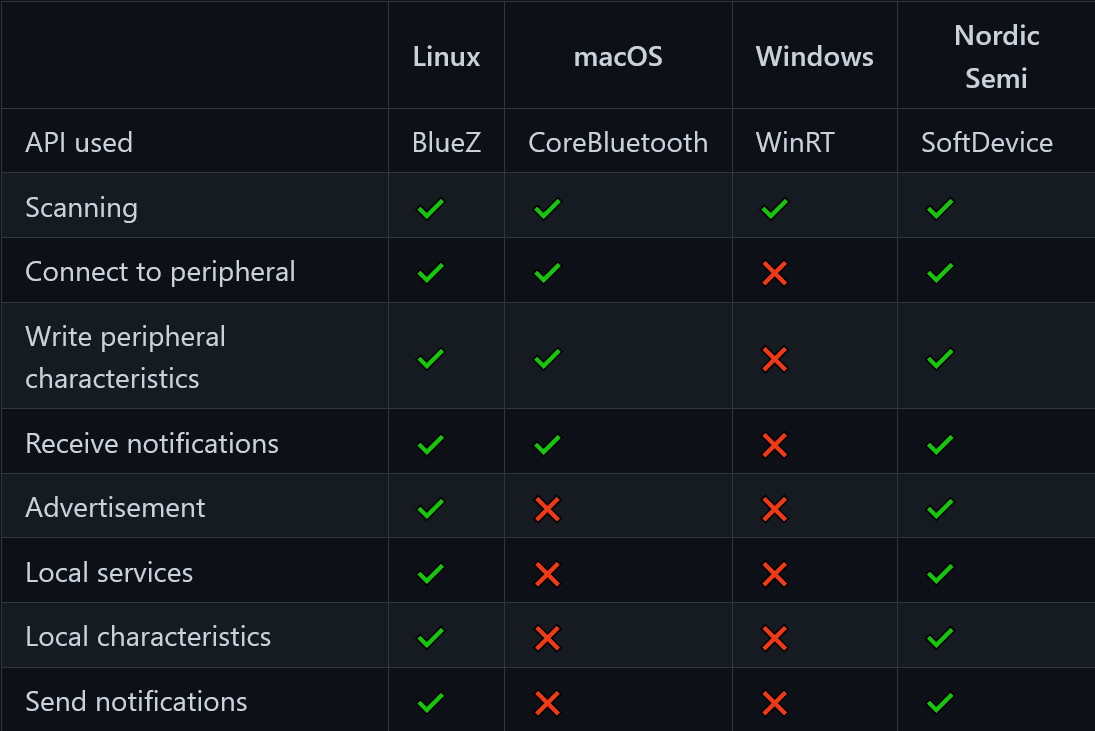The image size is (1095, 731).
Task: Click the red X for macOS Advertisement
Action: (x=547, y=509)
